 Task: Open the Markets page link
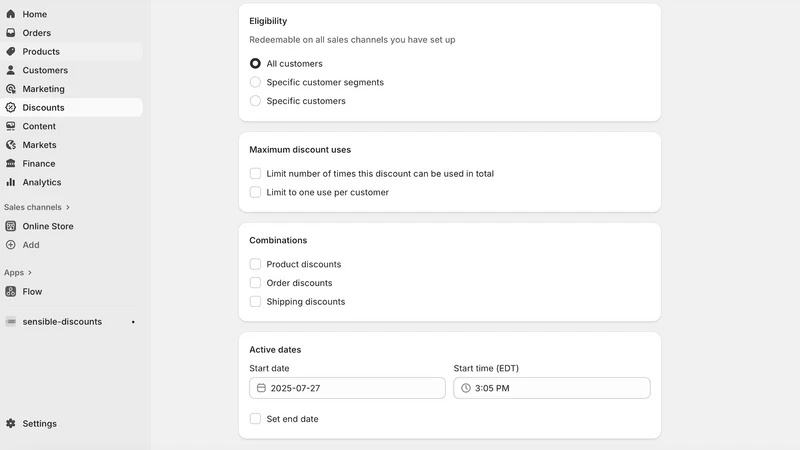[71, 145]
